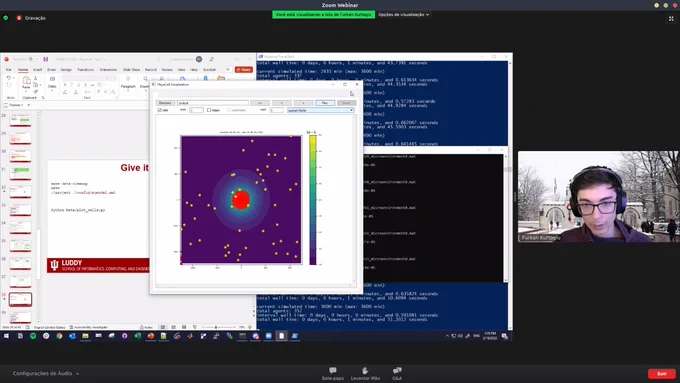Screen dimensions: 680x383
Task: Switch to the Slide Show ribbon tab
Action: (x=131, y=69)
